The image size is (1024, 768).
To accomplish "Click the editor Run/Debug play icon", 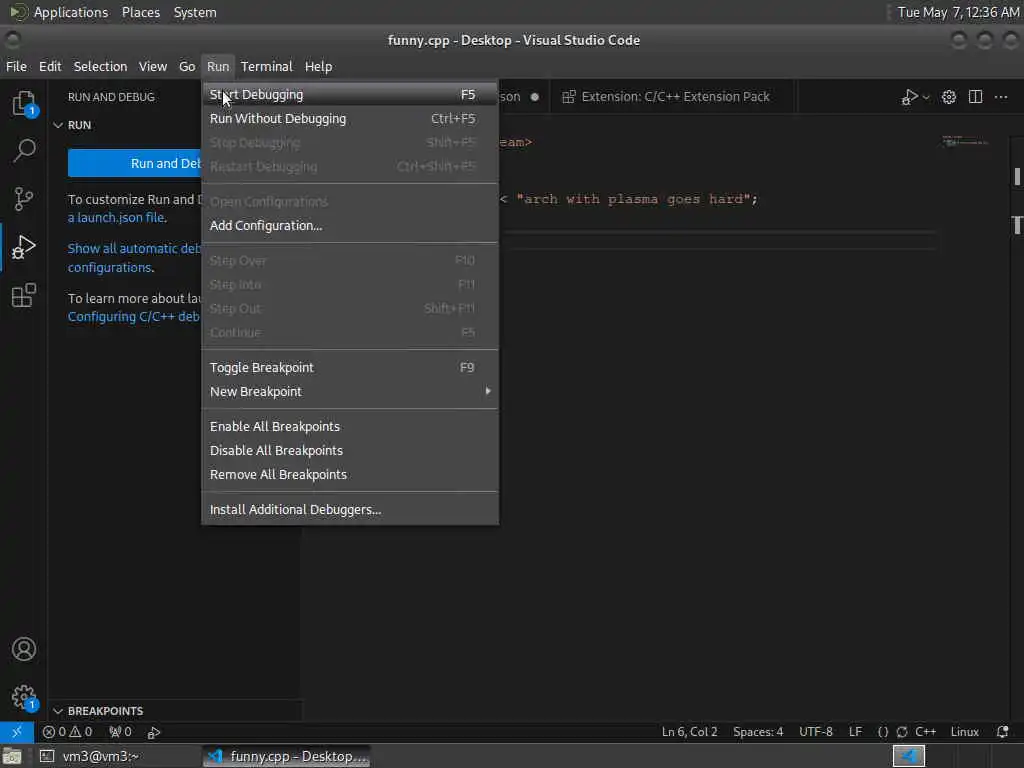I will [909, 97].
